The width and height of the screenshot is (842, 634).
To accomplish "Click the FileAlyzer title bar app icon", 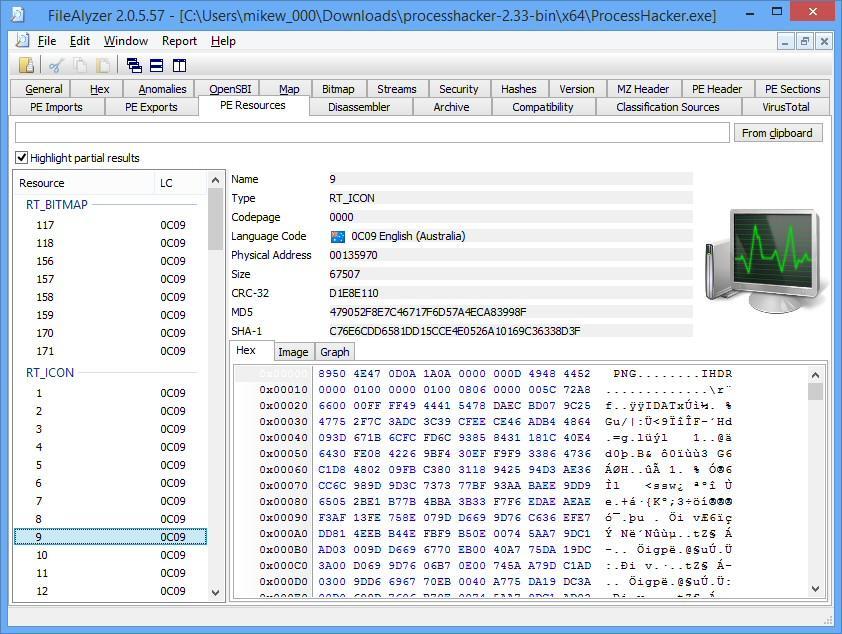I will (x=18, y=14).
